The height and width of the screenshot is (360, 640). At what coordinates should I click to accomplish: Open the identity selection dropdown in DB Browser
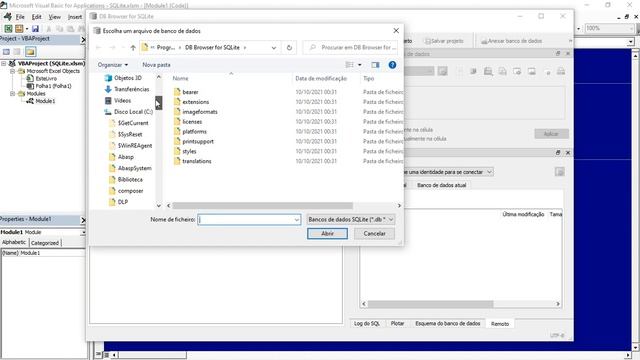(489, 172)
